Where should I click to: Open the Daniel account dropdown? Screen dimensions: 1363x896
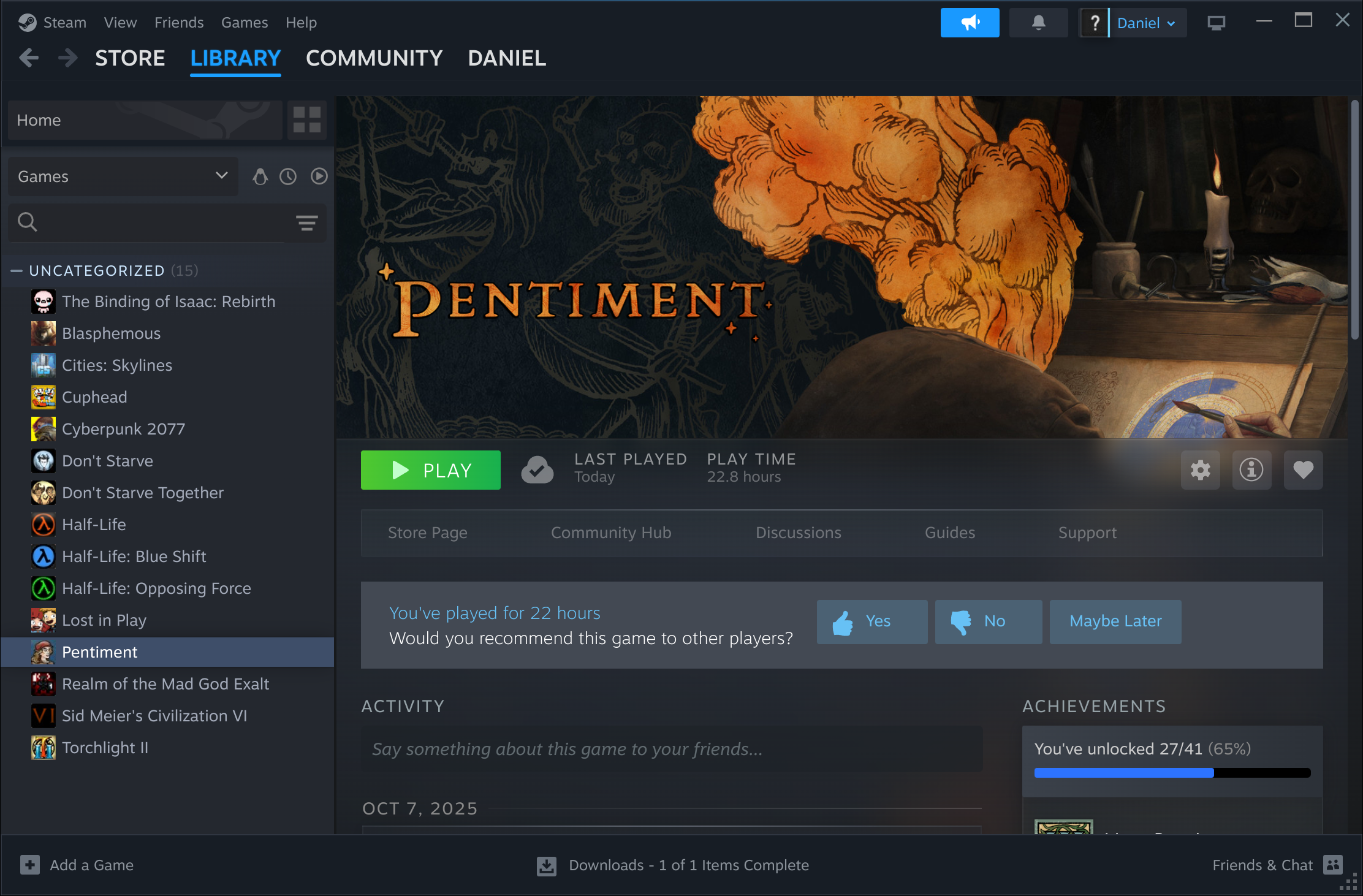point(1147,23)
